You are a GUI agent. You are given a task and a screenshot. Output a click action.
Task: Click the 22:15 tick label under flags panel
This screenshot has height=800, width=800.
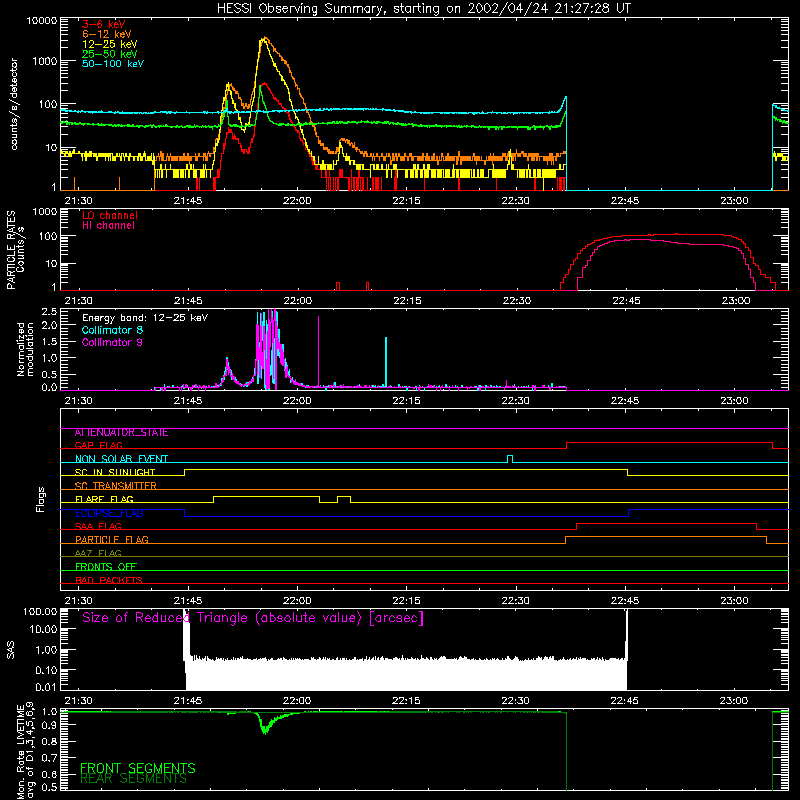click(407, 601)
